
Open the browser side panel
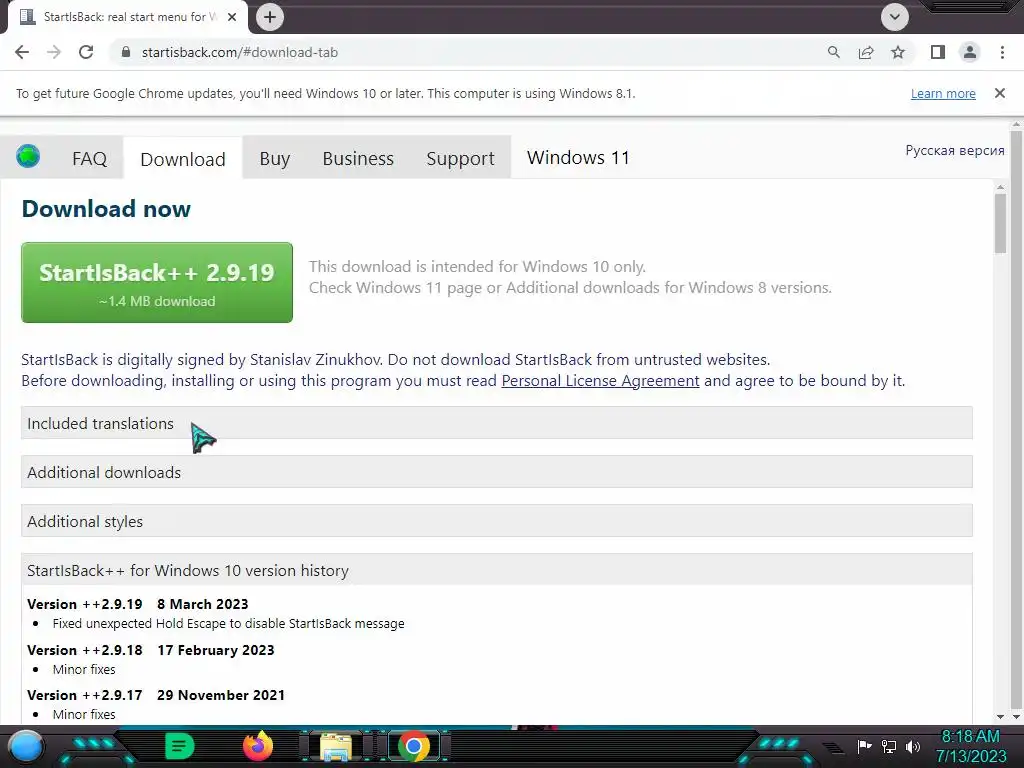click(x=938, y=52)
